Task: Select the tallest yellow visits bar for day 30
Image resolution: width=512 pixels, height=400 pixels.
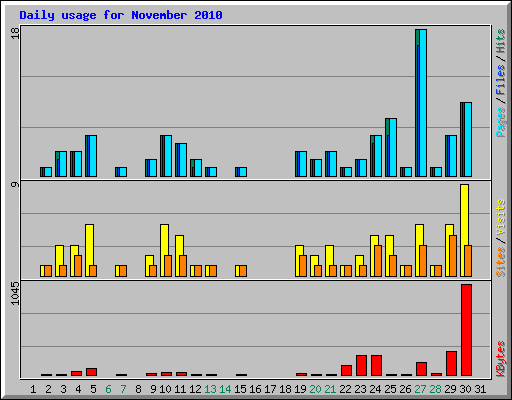Action: pos(464,230)
